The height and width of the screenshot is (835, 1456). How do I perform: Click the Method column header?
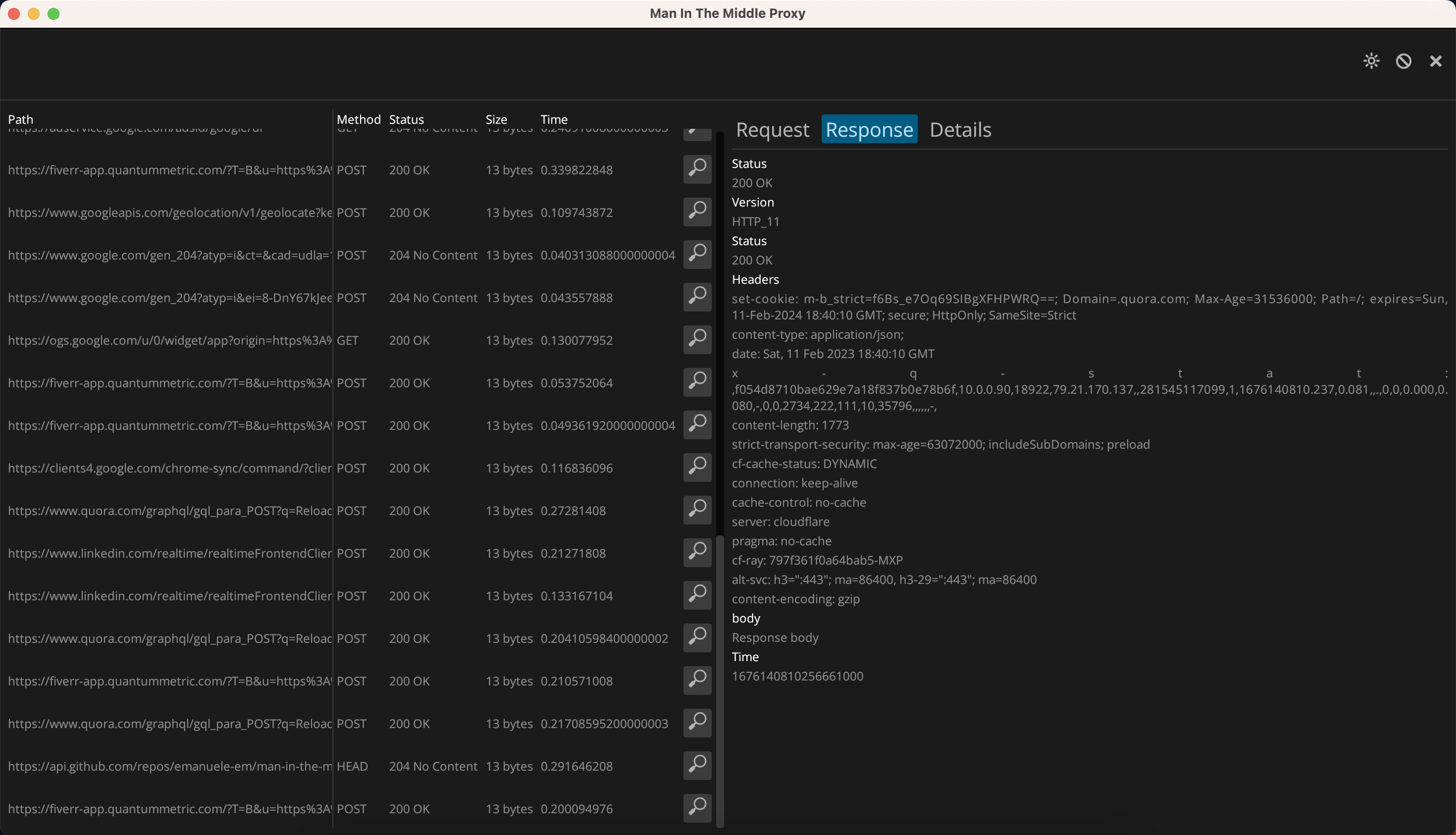coord(359,119)
